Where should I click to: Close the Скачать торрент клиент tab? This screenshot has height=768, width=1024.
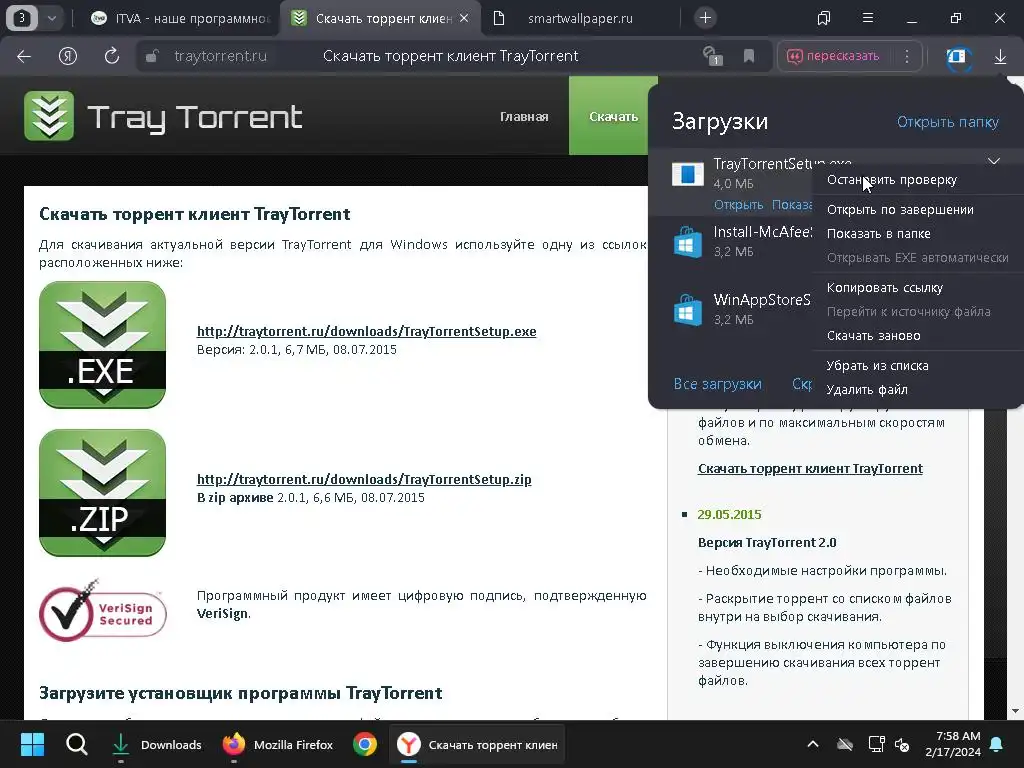tap(464, 18)
